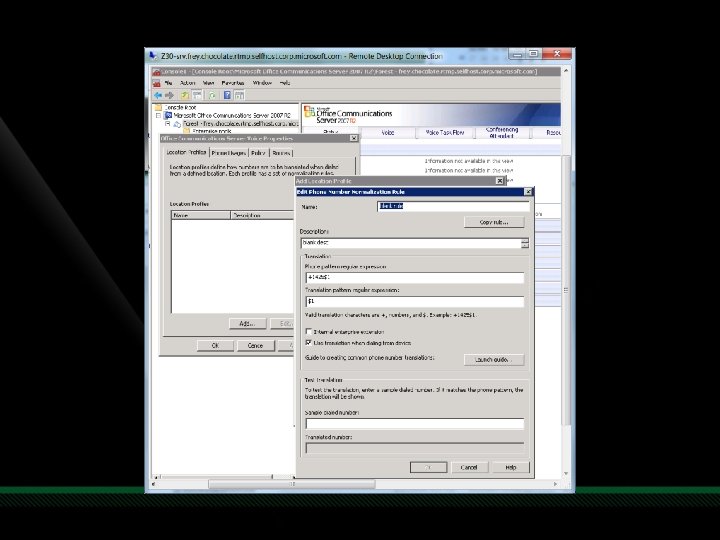The width and height of the screenshot is (720, 540).
Task: Click the Translation pattern regular expression field
Action: 415,302
